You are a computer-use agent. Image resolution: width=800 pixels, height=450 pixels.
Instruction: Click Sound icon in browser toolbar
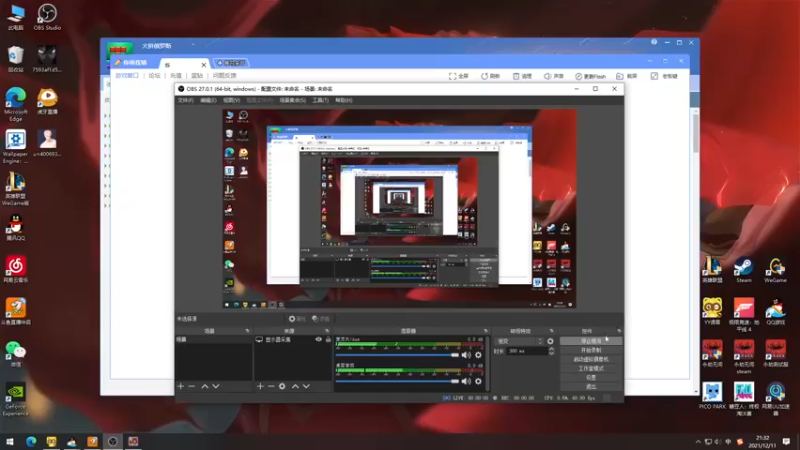554,76
